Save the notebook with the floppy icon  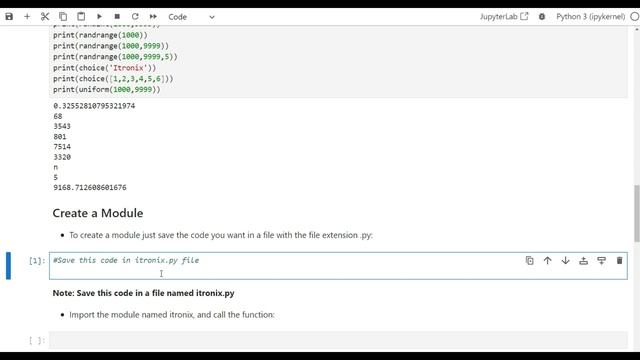(9, 17)
